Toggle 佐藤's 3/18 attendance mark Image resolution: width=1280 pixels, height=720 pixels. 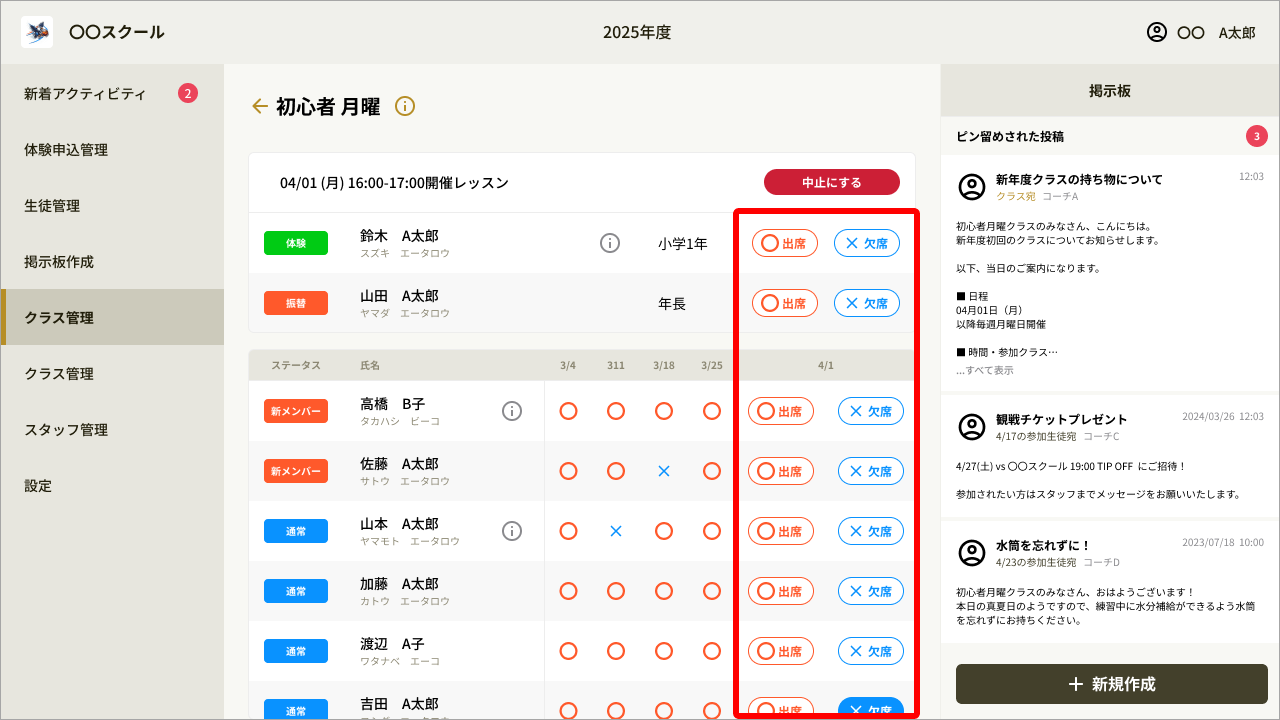[x=664, y=471]
